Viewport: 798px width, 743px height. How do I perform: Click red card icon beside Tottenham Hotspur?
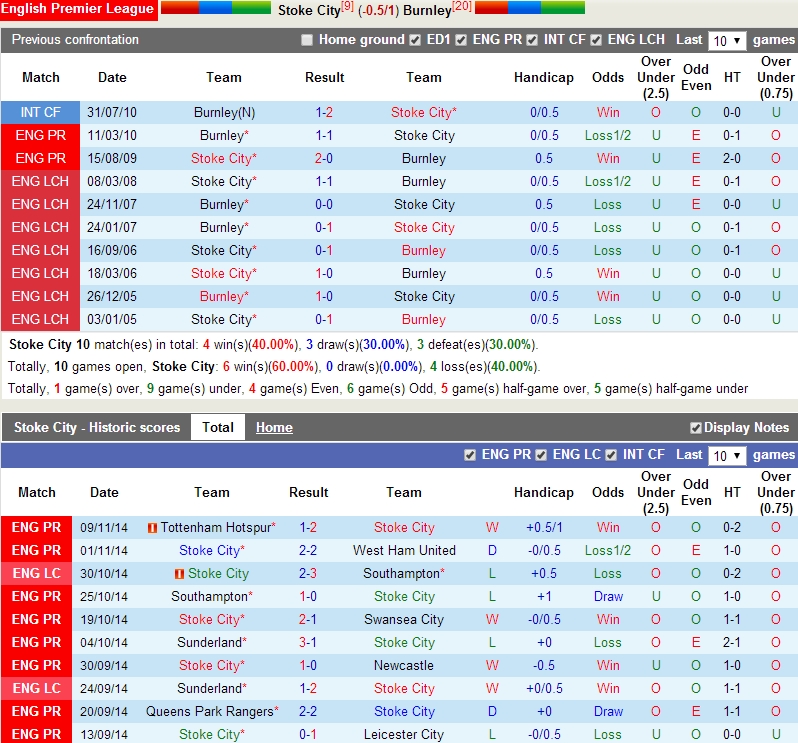tap(152, 528)
